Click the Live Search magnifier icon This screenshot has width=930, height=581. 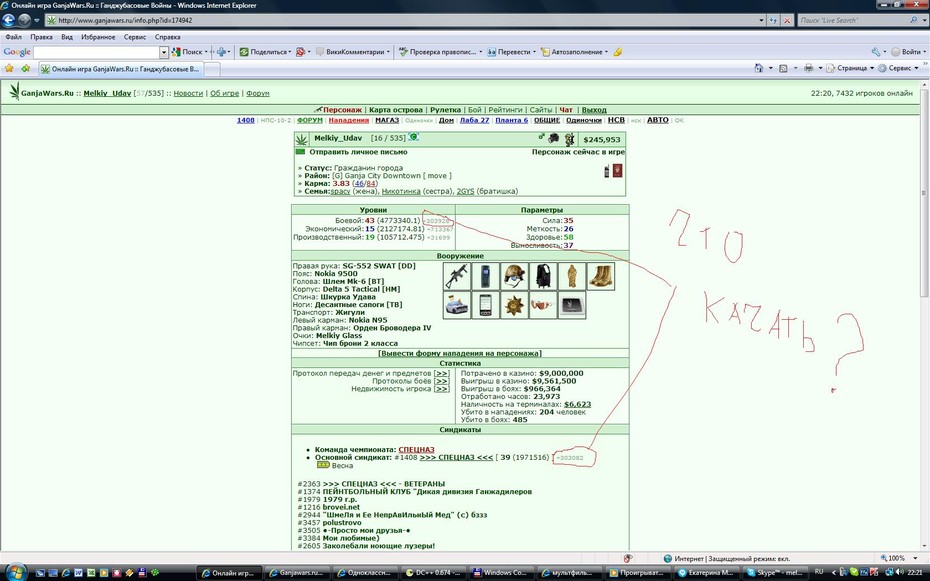(914, 20)
